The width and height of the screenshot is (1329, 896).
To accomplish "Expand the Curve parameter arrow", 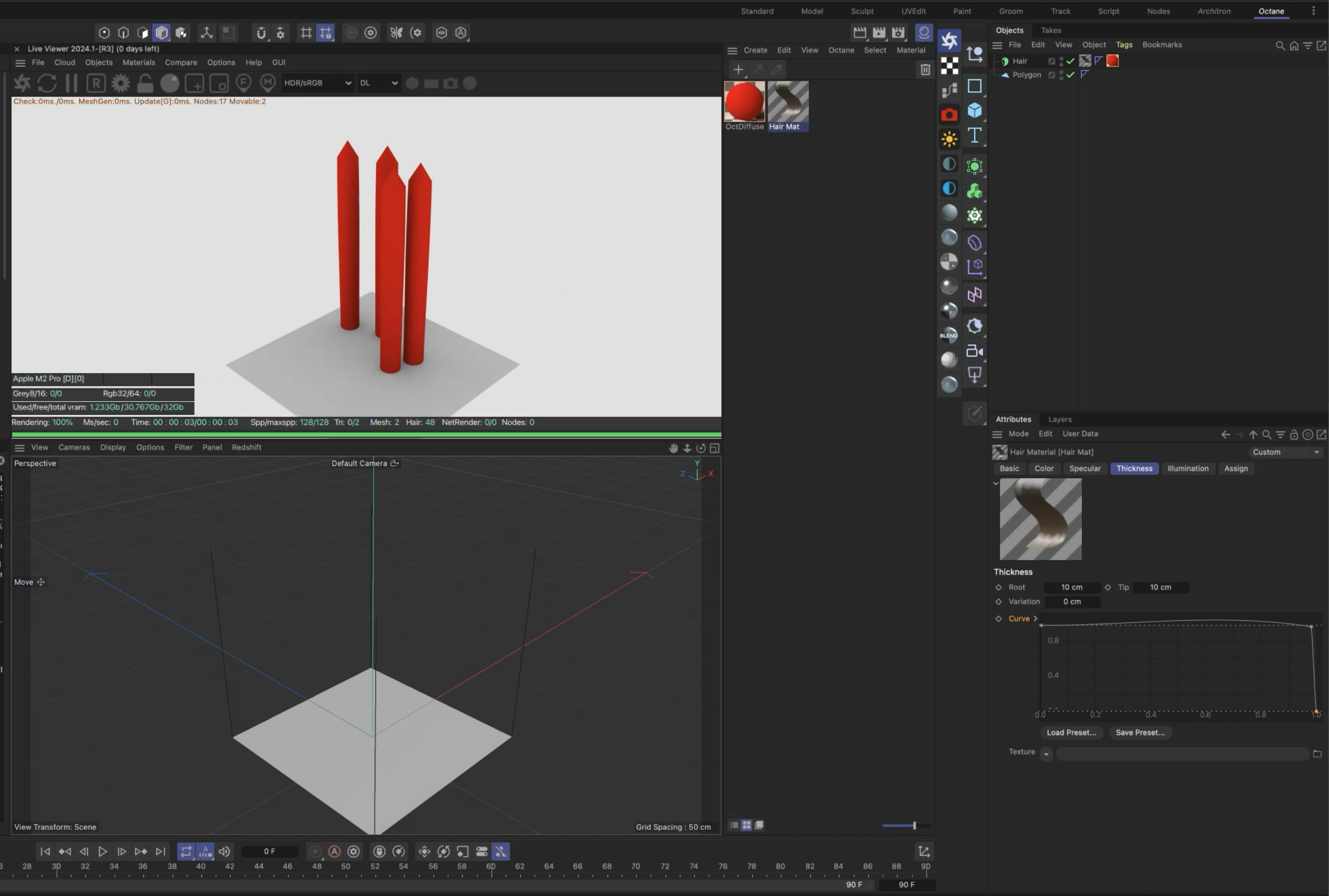I will pyautogui.click(x=1035, y=618).
